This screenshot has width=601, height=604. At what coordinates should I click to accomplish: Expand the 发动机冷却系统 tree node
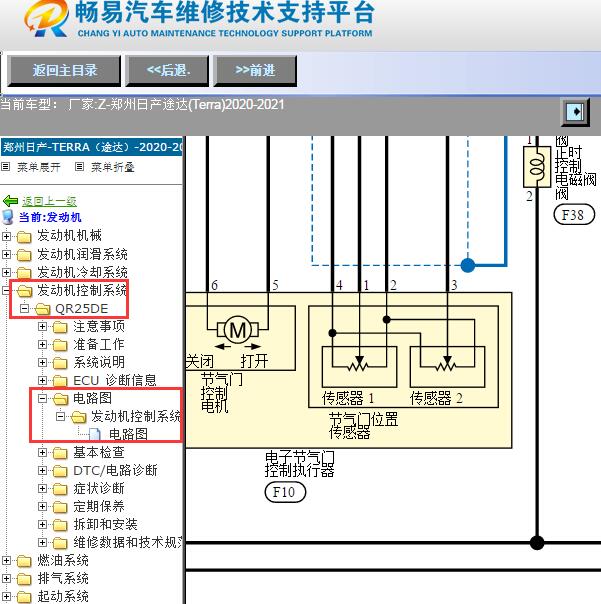(x=6, y=272)
